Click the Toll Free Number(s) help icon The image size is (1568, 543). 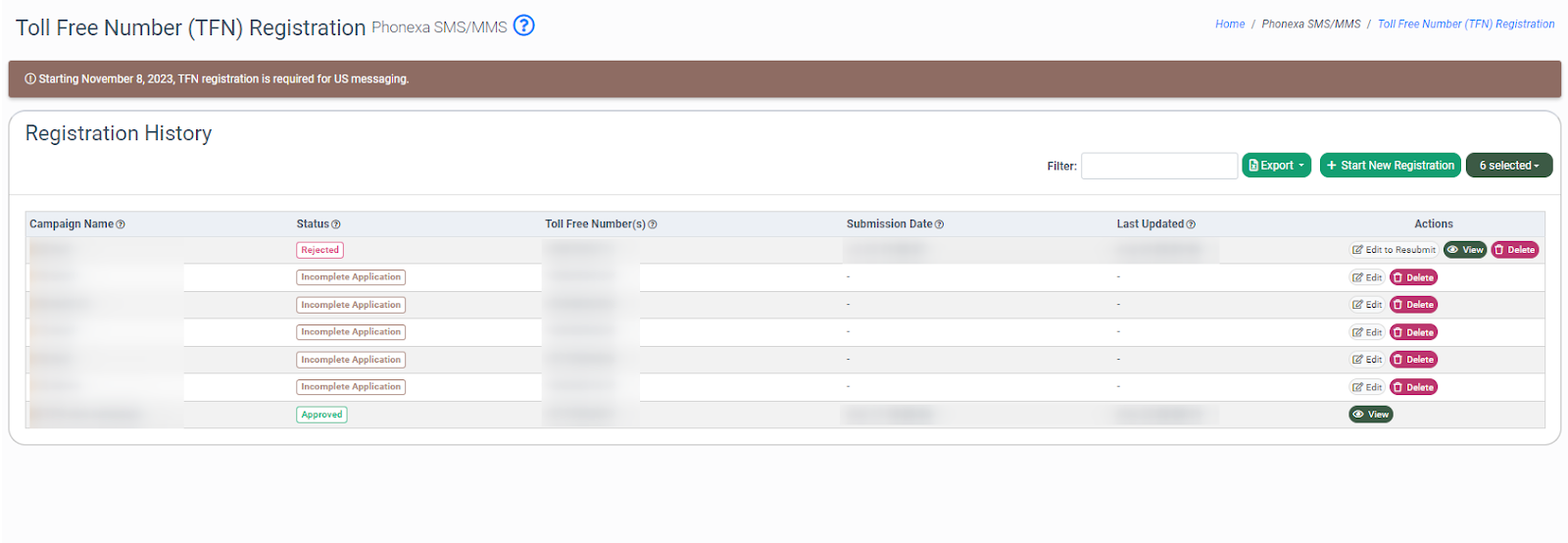coord(653,224)
